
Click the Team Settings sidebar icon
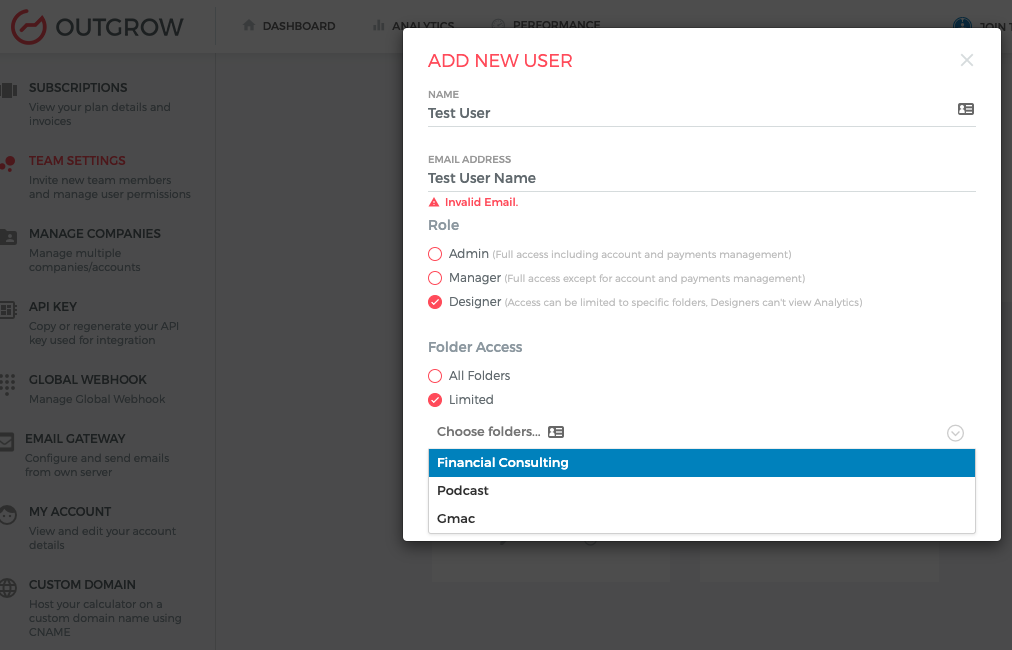(8, 163)
